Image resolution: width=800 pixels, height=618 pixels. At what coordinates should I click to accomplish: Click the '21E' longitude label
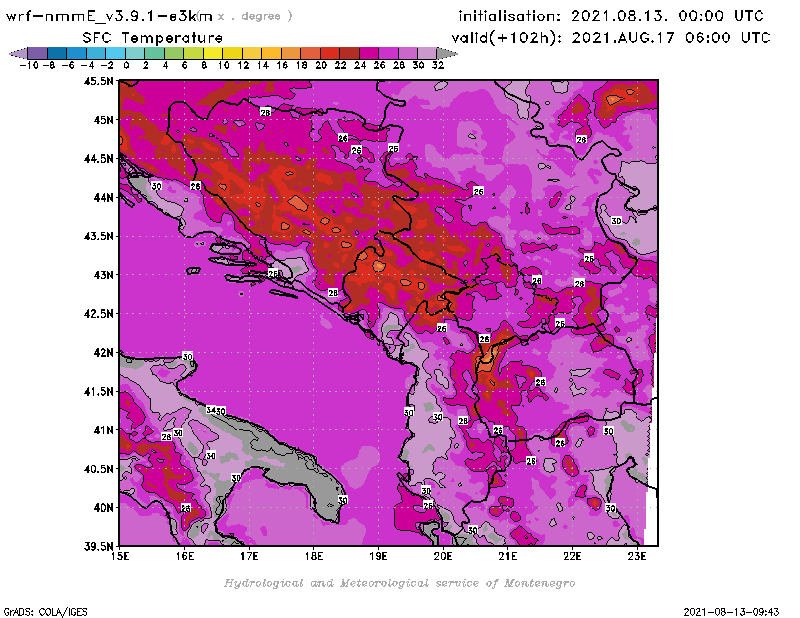[x=508, y=556]
